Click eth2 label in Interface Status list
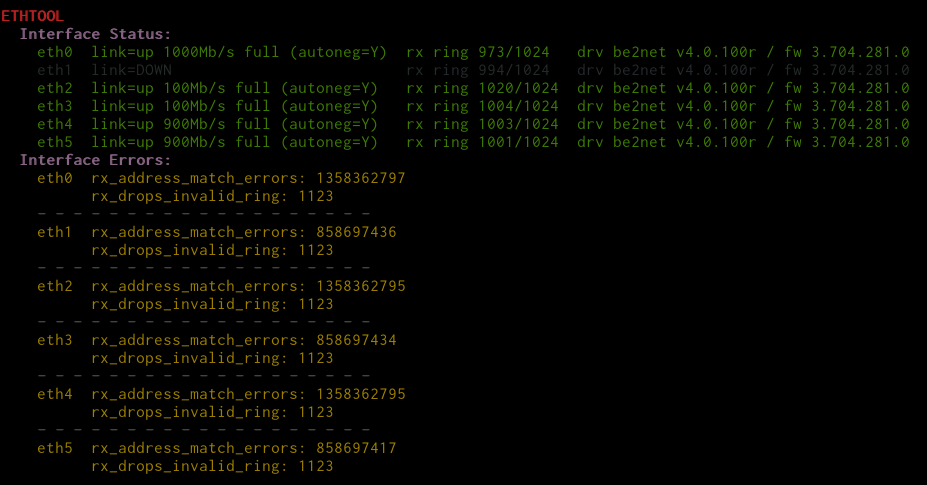Screen dimensions: 927x485 coord(55,88)
